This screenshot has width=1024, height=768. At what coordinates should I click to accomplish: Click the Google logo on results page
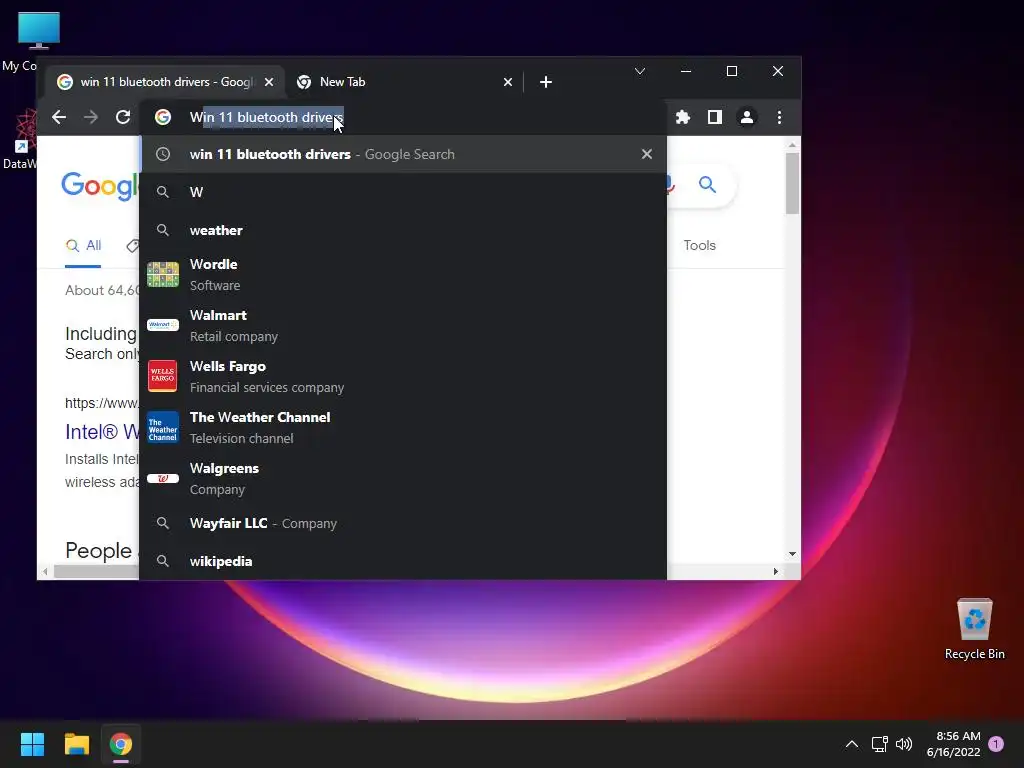pos(100,185)
